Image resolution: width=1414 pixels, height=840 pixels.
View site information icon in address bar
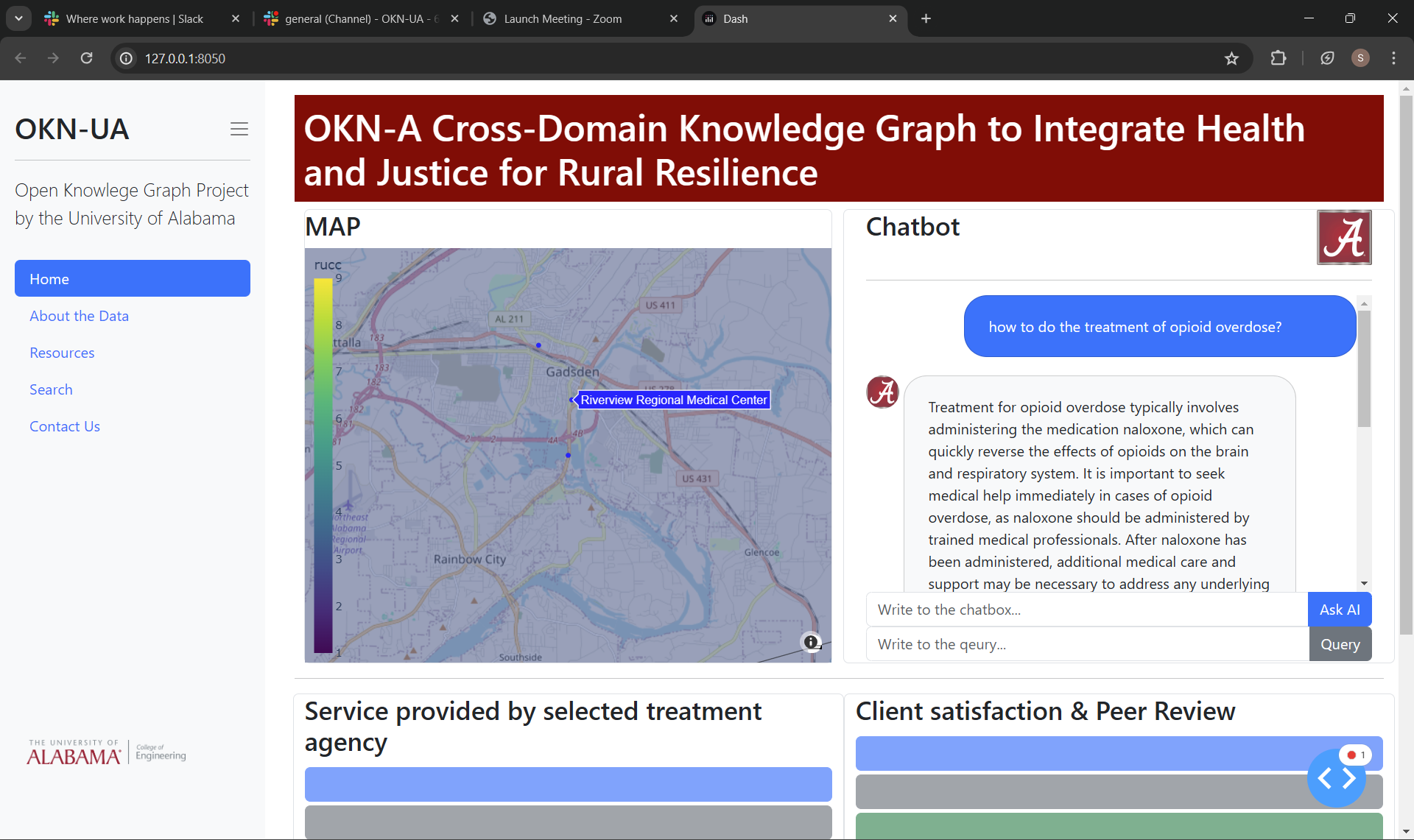click(x=127, y=58)
